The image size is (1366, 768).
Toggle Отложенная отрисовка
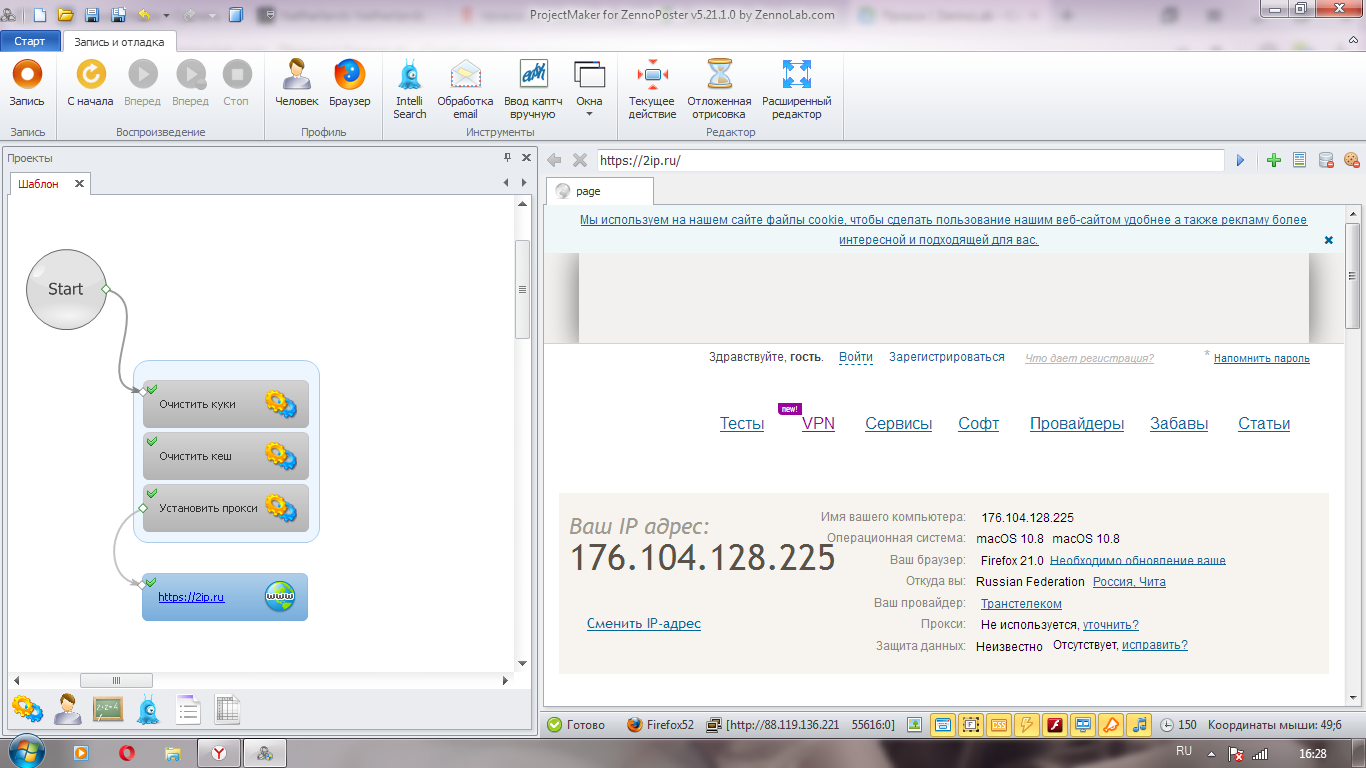tap(719, 89)
